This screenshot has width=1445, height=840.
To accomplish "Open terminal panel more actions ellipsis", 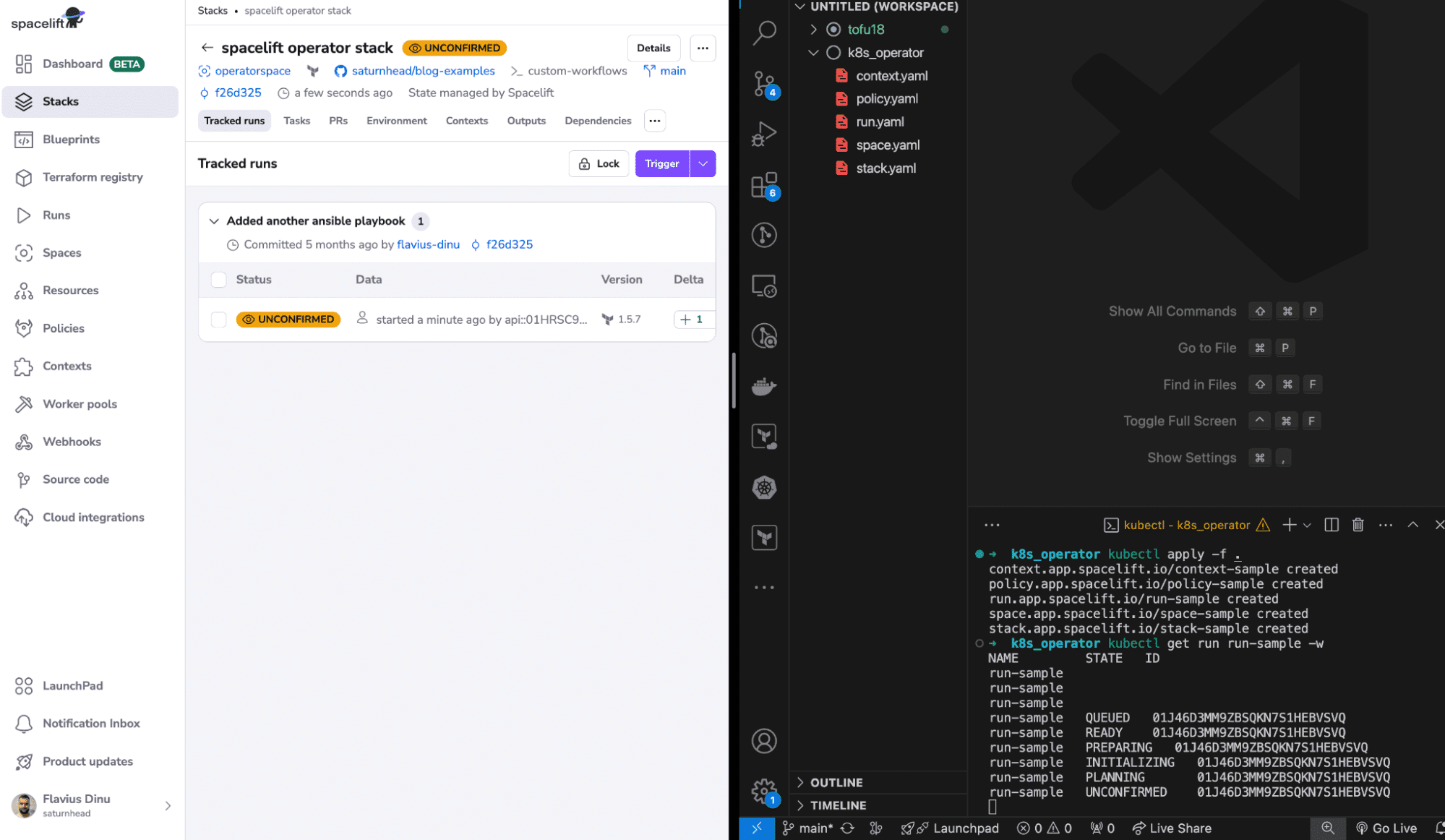I will tap(1385, 525).
